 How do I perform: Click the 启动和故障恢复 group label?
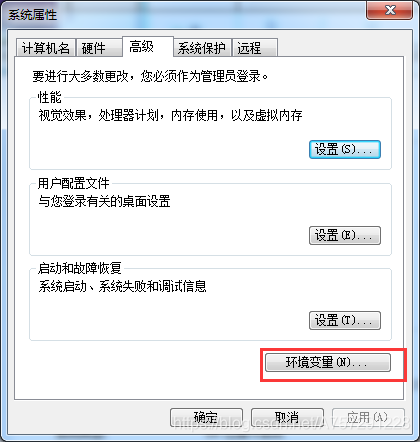(x=79, y=268)
